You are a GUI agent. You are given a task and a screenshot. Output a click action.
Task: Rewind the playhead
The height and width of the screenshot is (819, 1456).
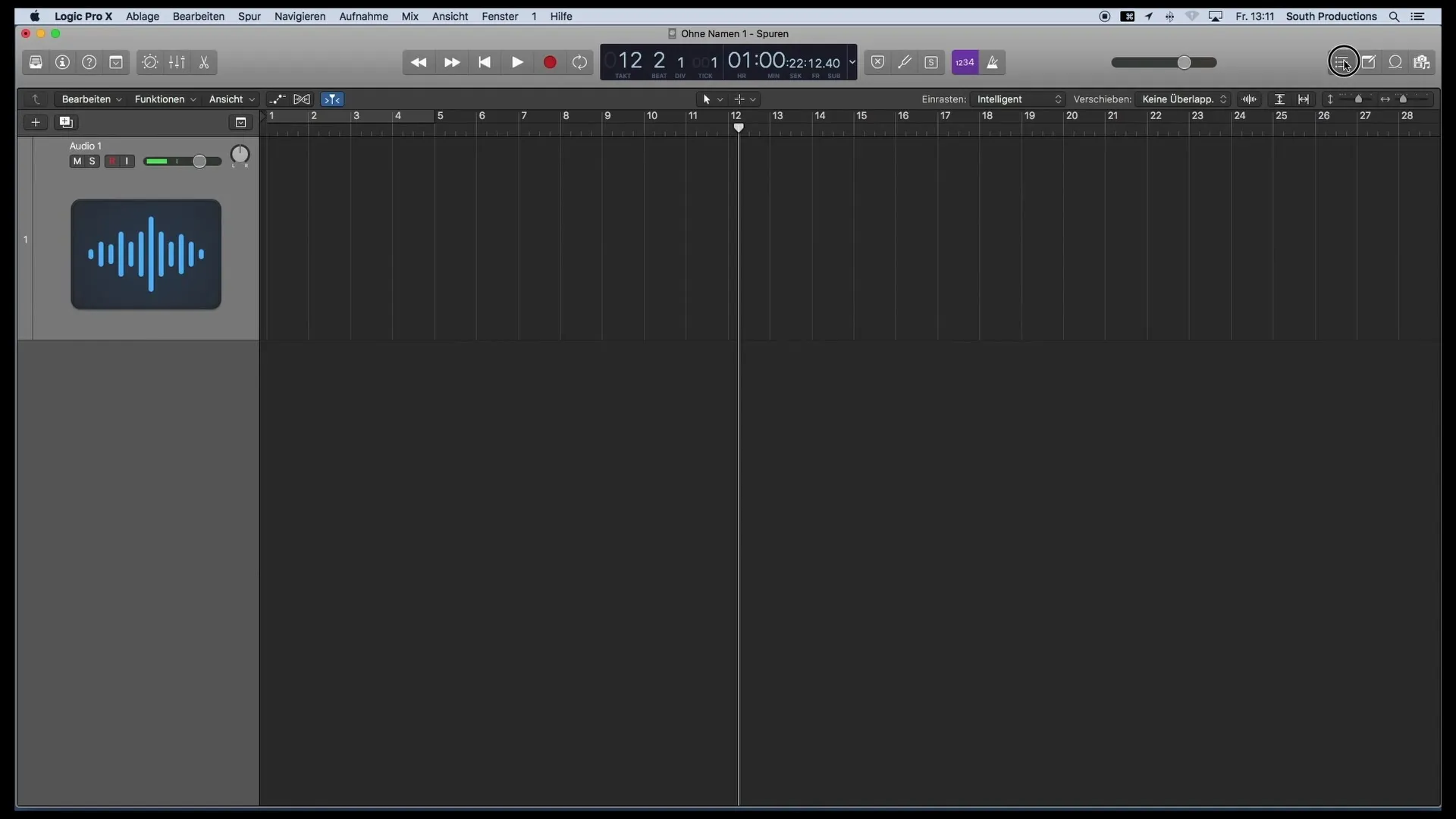coord(419,62)
